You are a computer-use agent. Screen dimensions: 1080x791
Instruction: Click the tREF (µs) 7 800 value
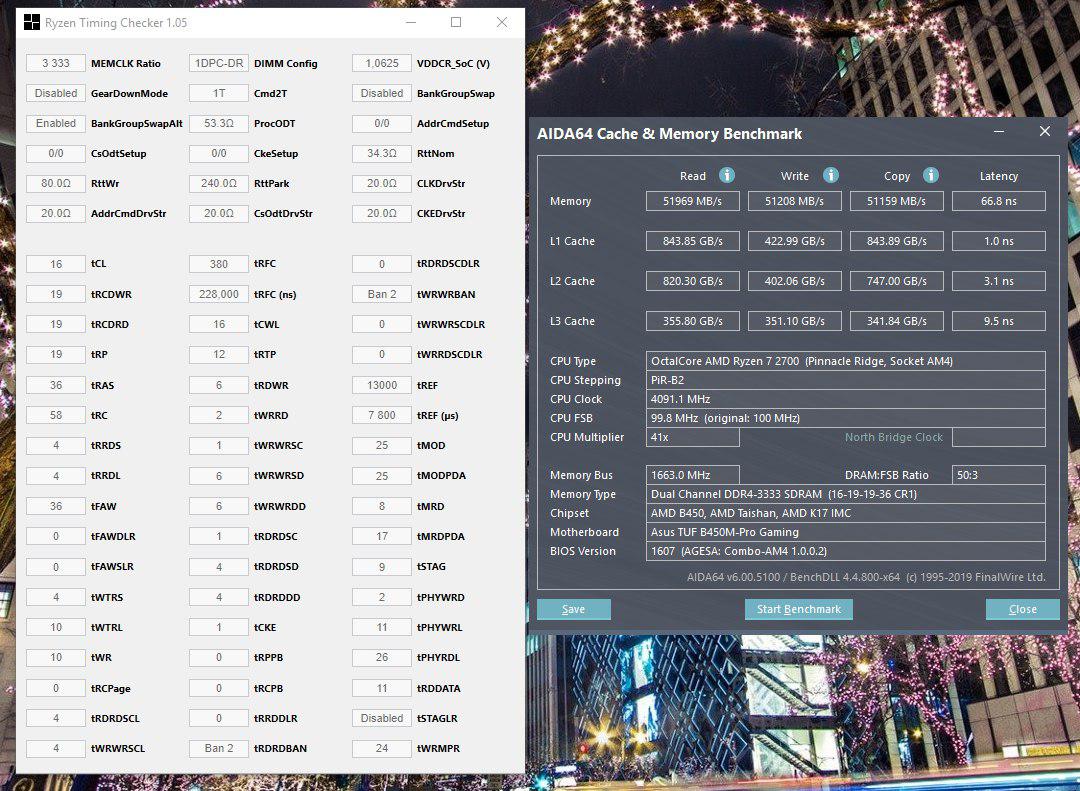click(x=382, y=415)
